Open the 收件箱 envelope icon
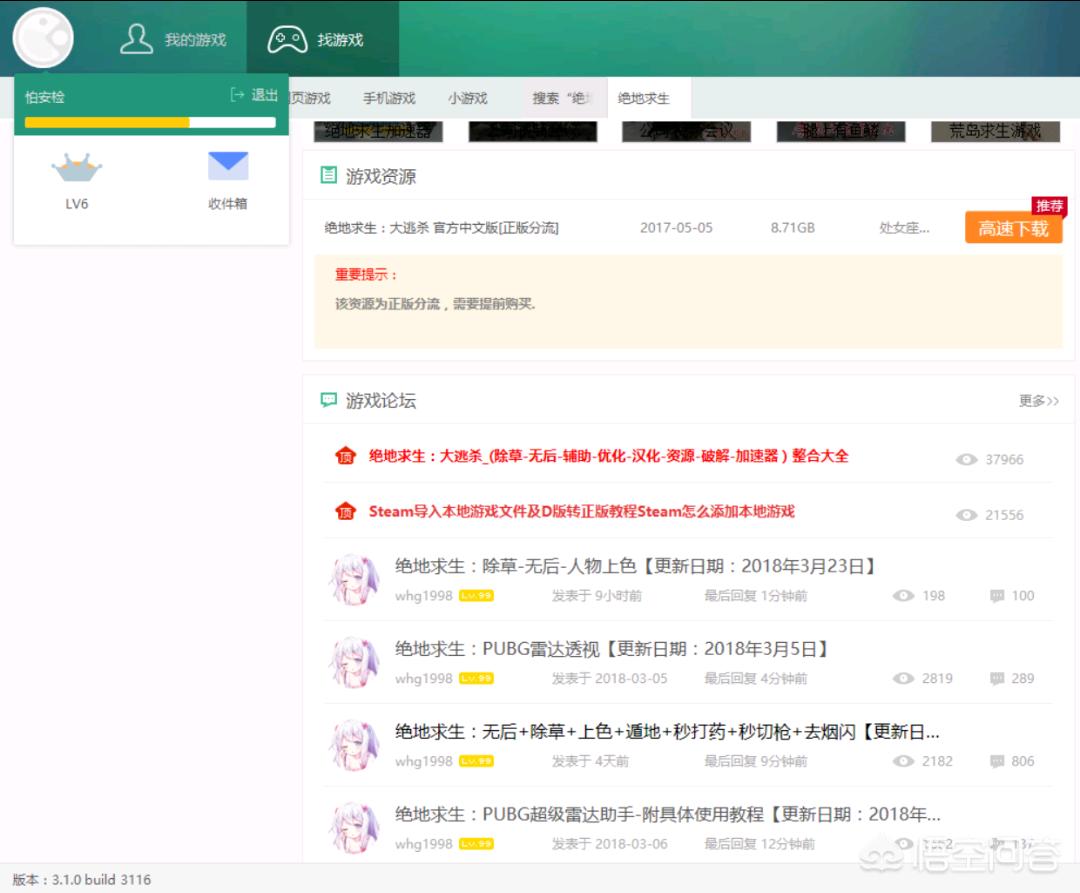This screenshot has width=1080, height=893. pyautogui.click(x=228, y=166)
